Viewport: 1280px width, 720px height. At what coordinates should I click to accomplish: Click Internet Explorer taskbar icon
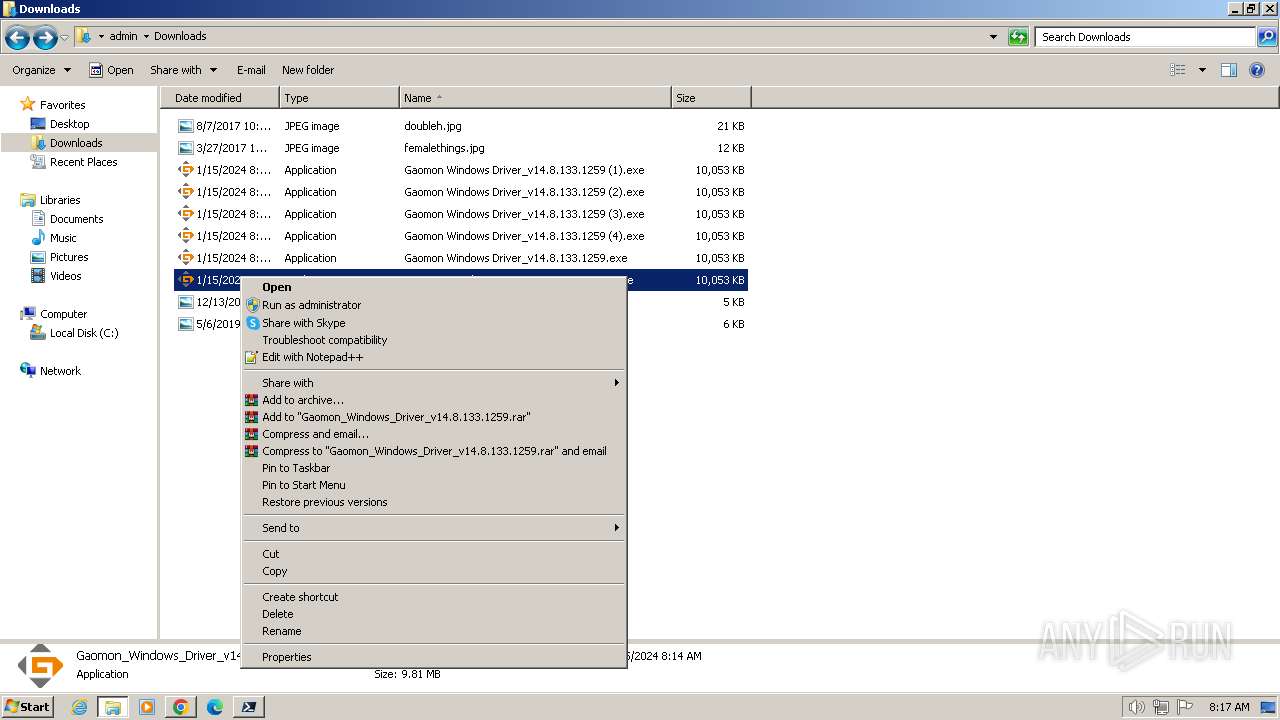[x=80, y=707]
